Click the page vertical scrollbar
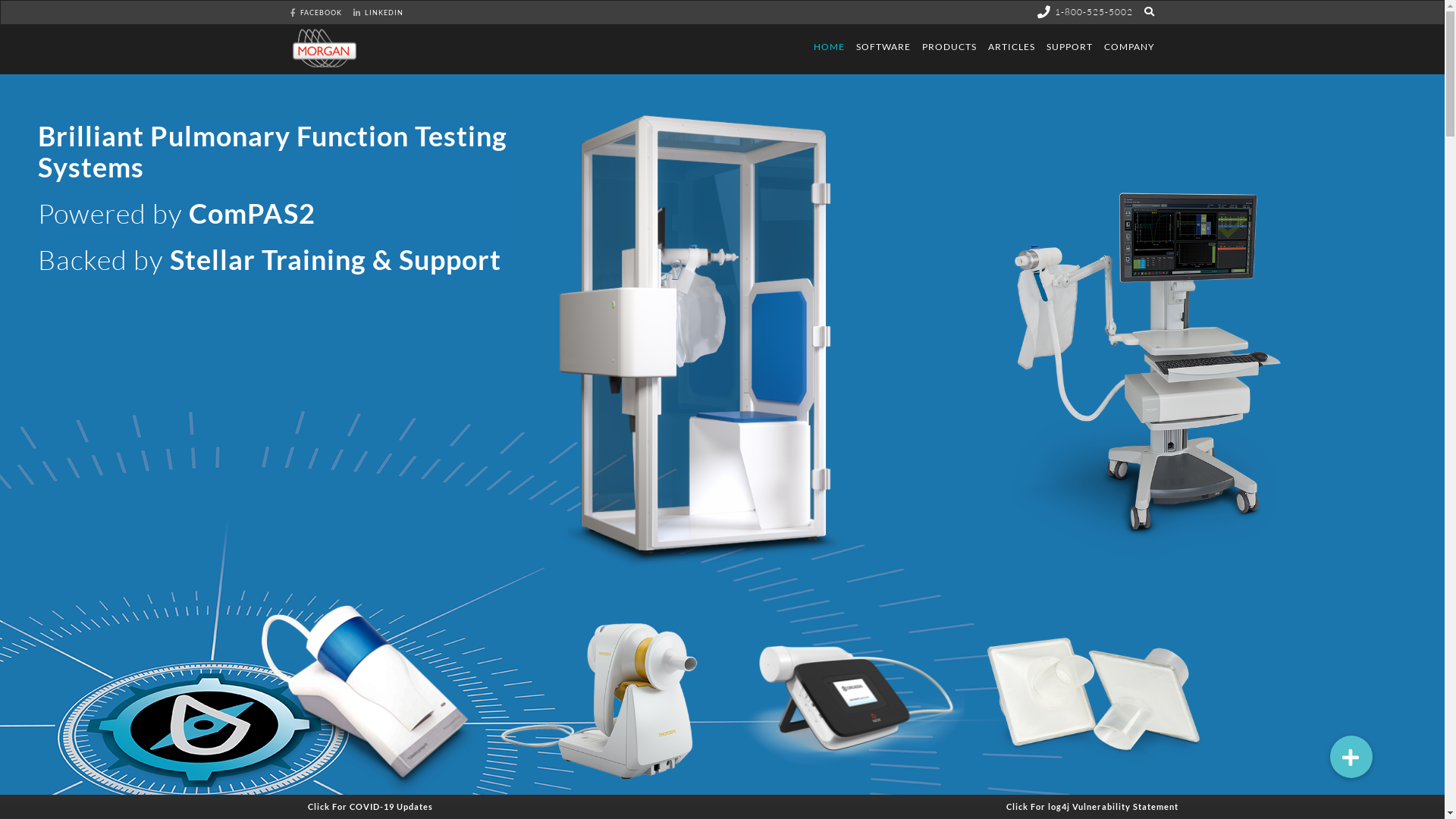Image resolution: width=1456 pixels, height=819 pixels. [1450, 409]
